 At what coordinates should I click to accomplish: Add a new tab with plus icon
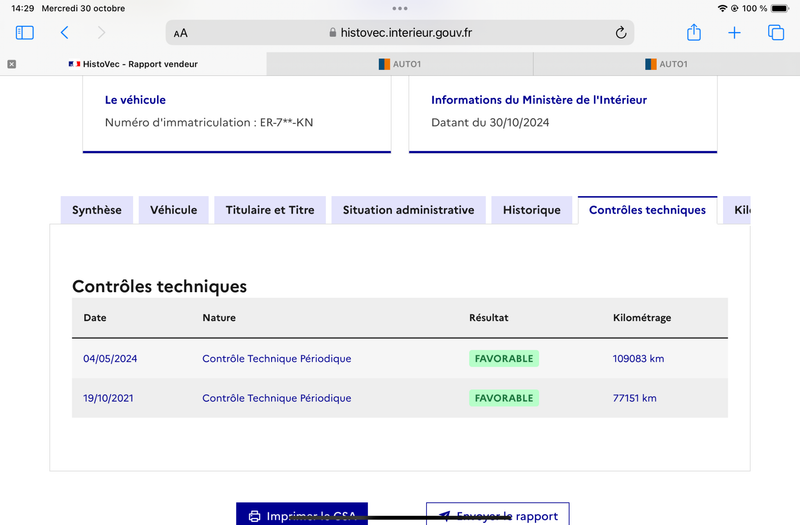click(734, 33)
